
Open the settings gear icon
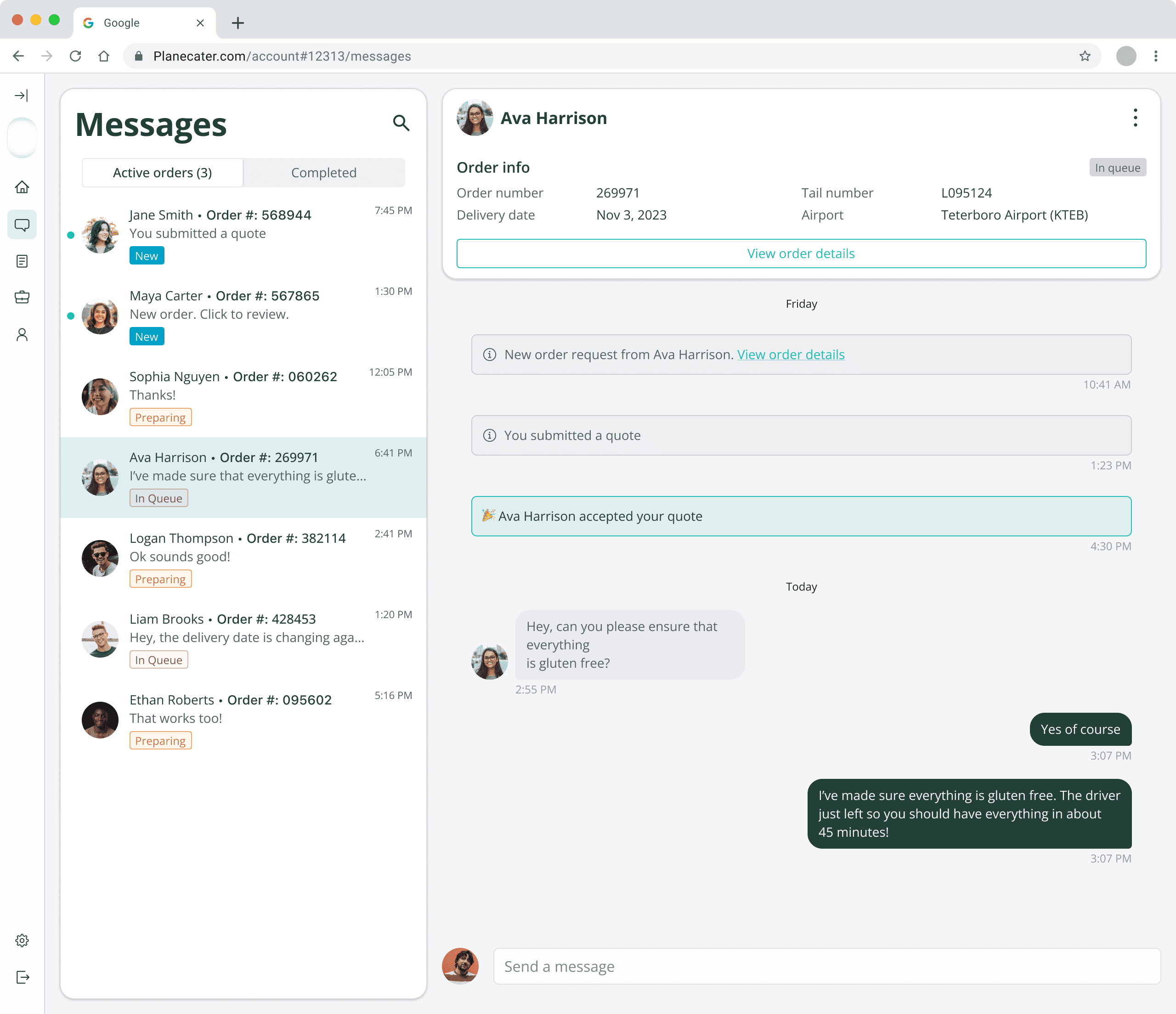click(22, 940)
